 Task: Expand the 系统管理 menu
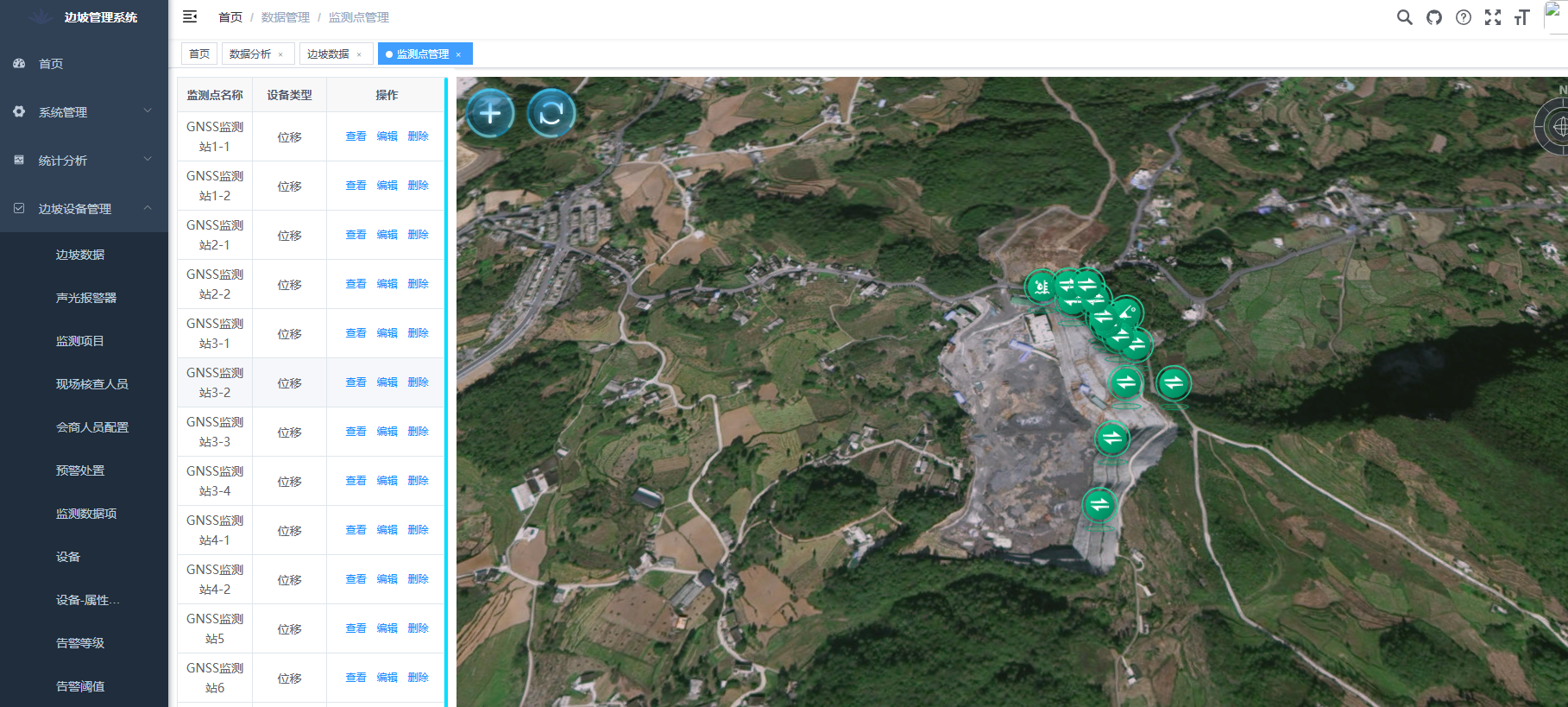(84, 112)
